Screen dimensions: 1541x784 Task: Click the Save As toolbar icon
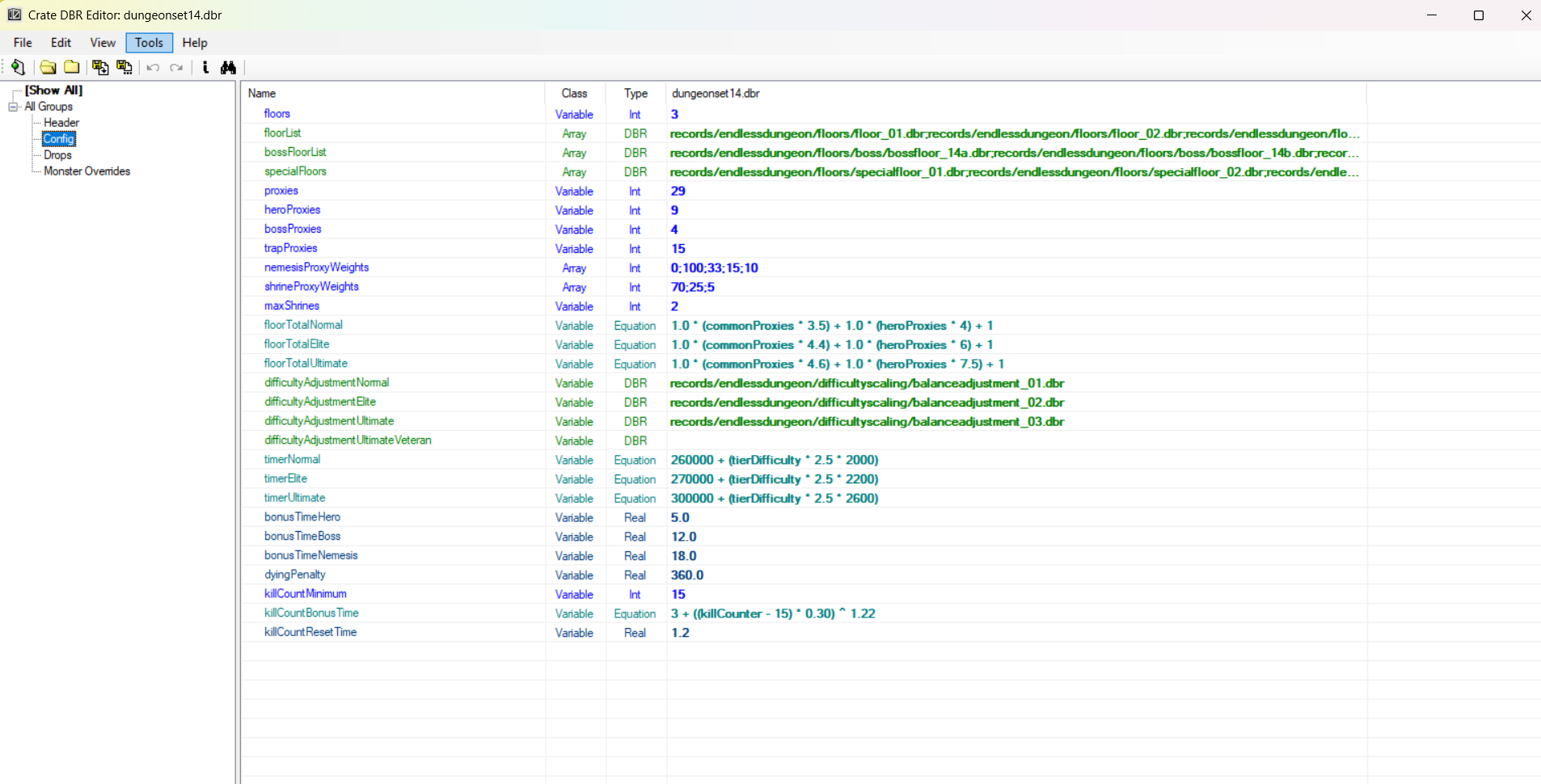click(x=125, y=67)
